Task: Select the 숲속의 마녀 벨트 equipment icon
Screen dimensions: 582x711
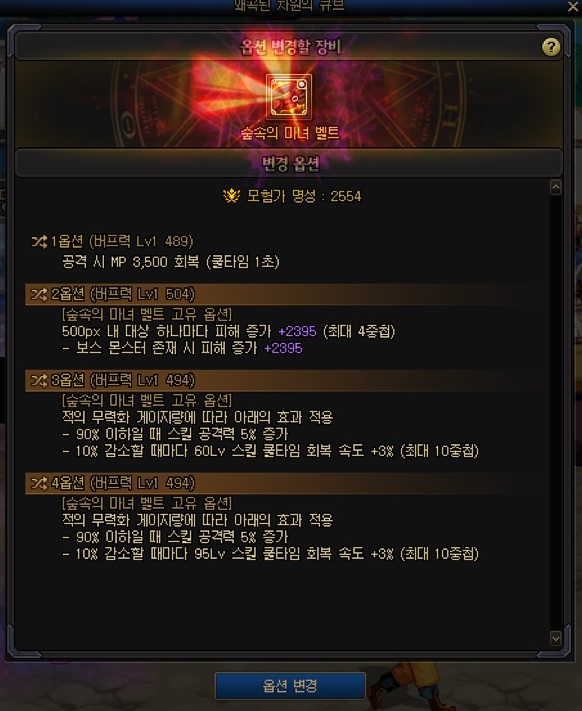Action: [x=289, y=97]
